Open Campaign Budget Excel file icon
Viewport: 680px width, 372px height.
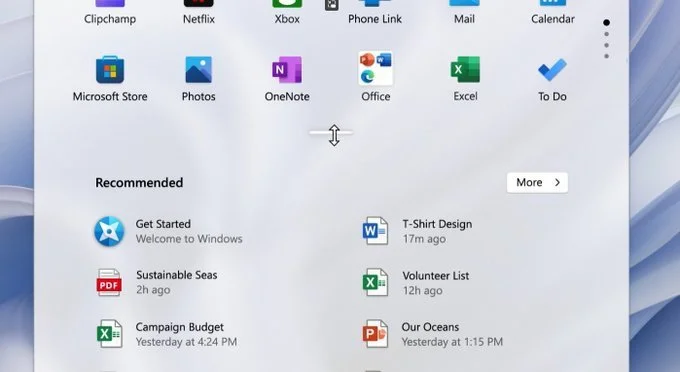tap(109, 334)
